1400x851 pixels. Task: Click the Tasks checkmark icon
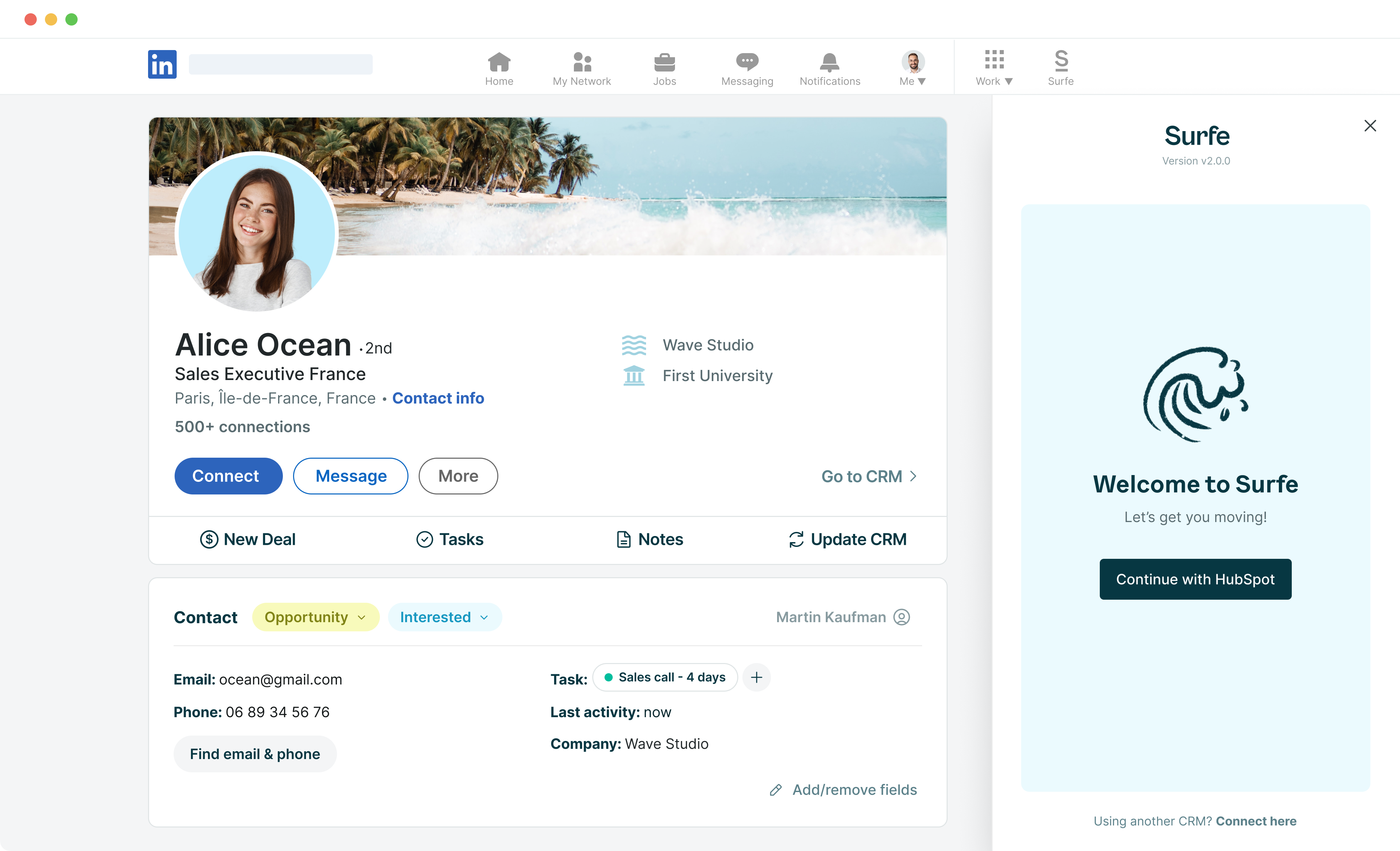tap(424, 539)
